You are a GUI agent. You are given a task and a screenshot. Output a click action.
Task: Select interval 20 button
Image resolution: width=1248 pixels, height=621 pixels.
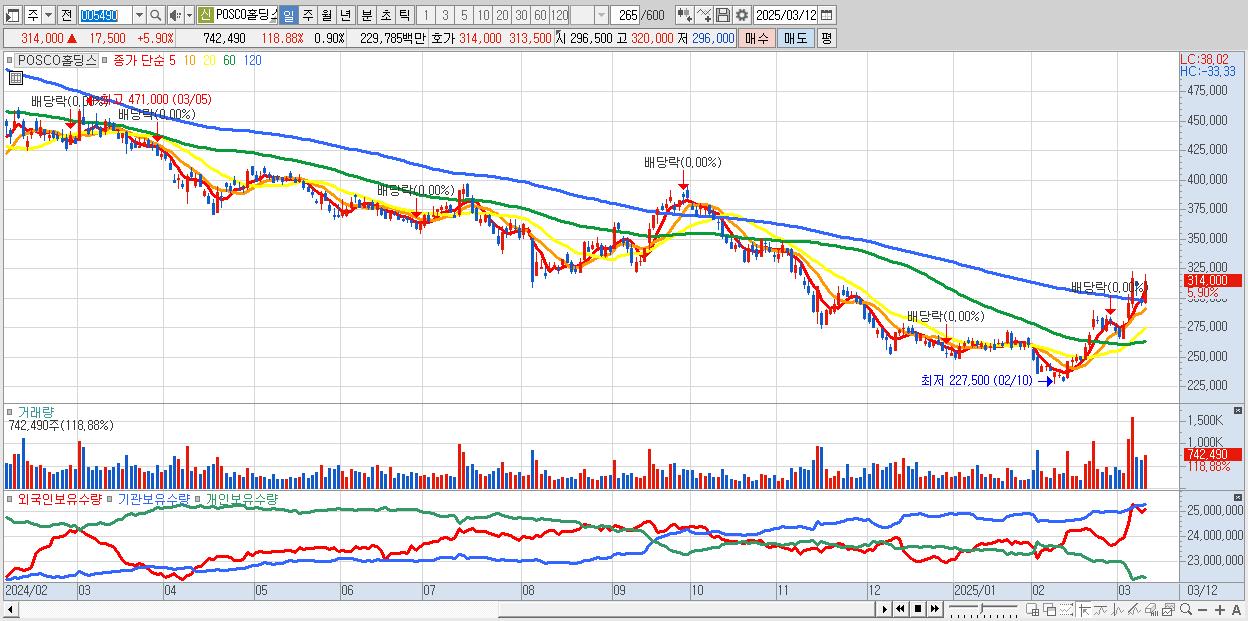[x=502, y=15]
